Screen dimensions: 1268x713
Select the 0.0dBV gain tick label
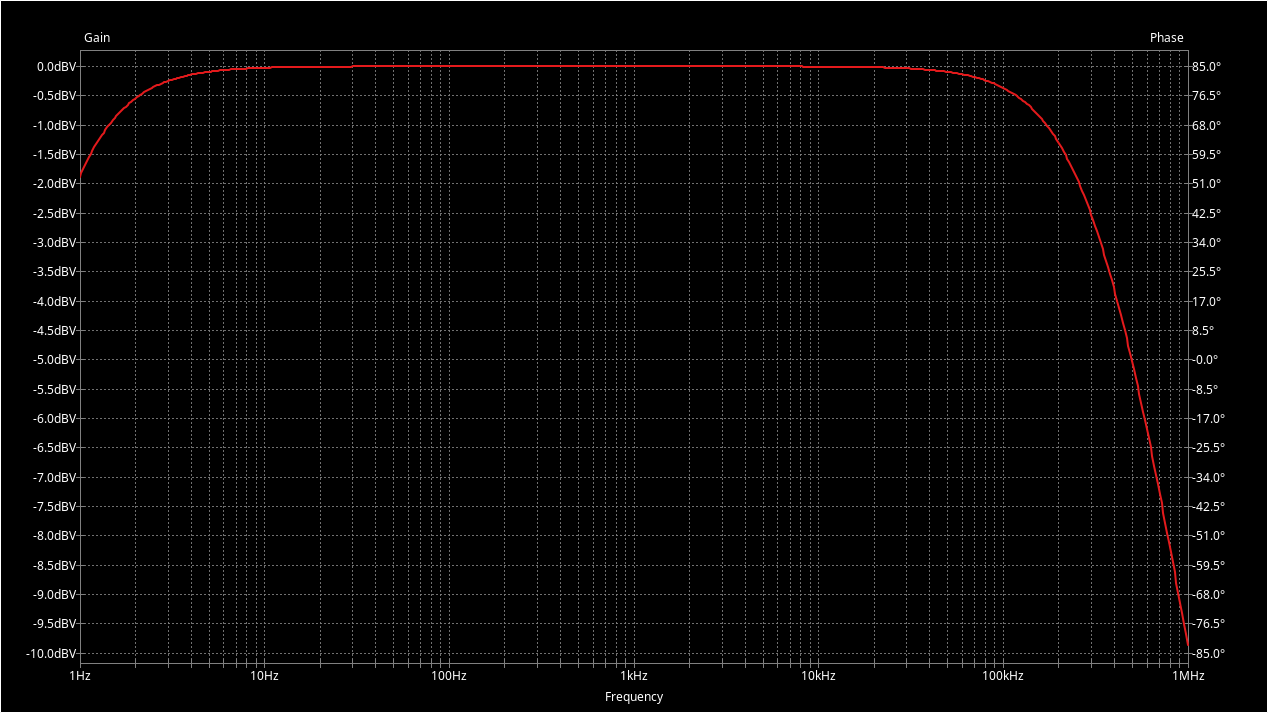pos(56,67)
